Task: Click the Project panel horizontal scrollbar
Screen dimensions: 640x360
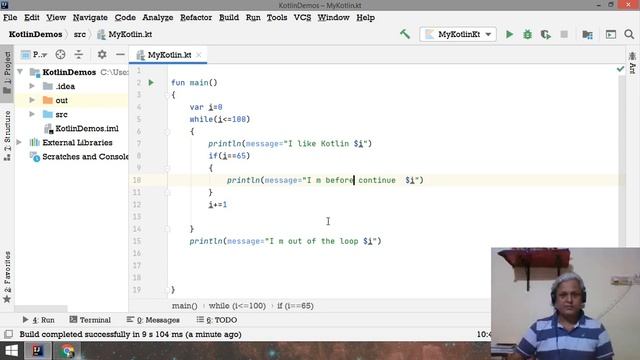Action: click(x=41, y=309)
